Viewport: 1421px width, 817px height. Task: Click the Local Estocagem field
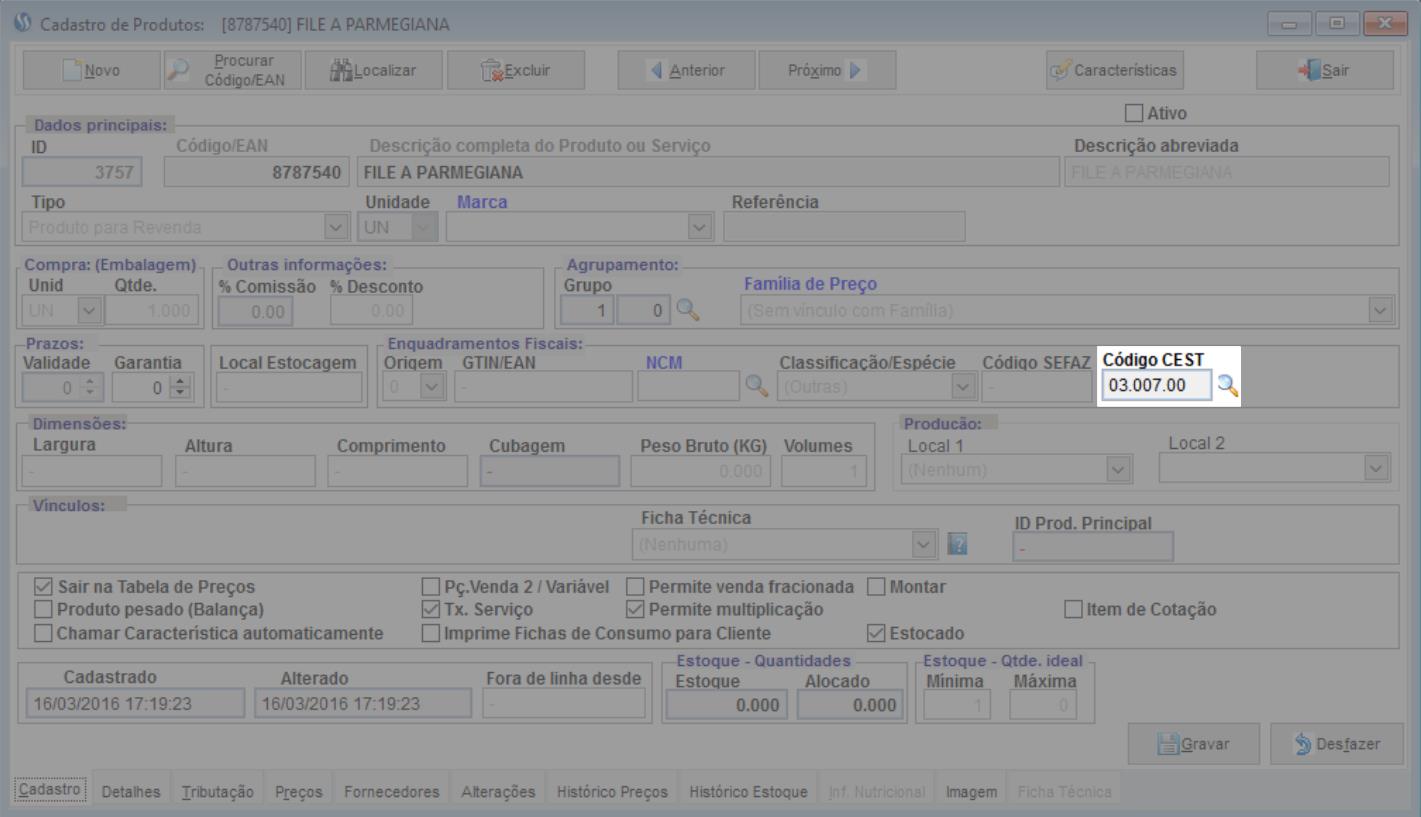click(289, 387)
